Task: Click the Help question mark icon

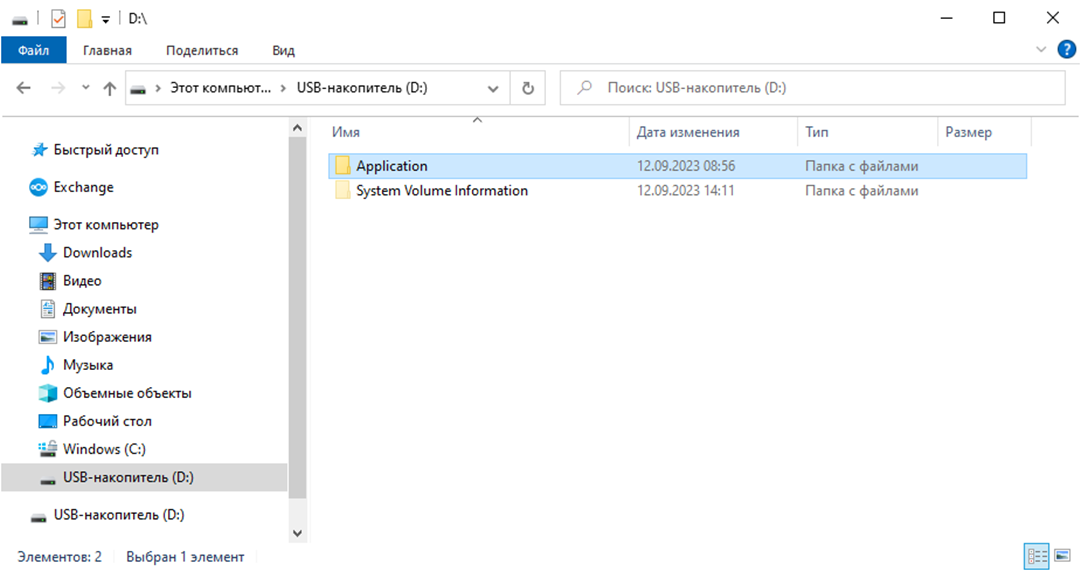Action: (1065, 49)
